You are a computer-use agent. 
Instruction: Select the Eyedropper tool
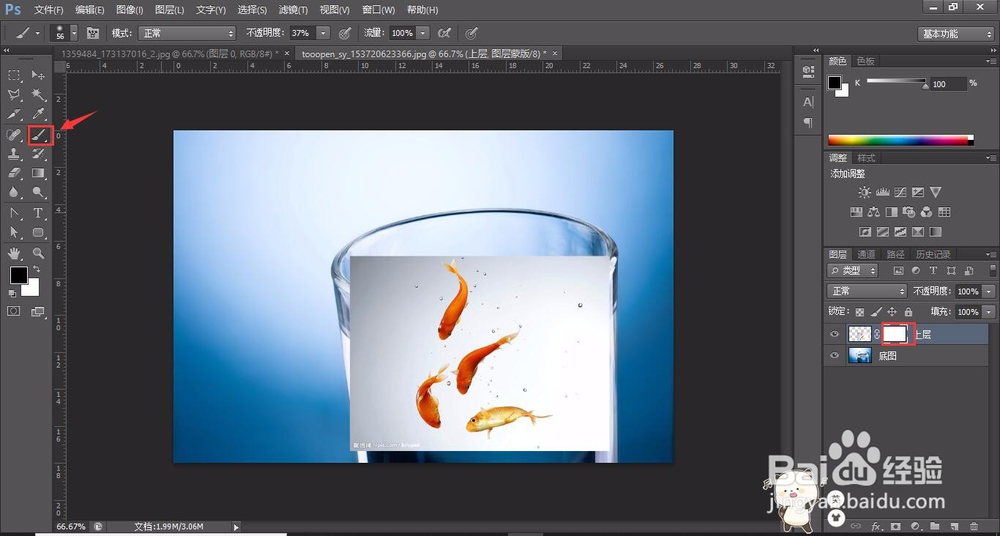click(x=38, y=115)
